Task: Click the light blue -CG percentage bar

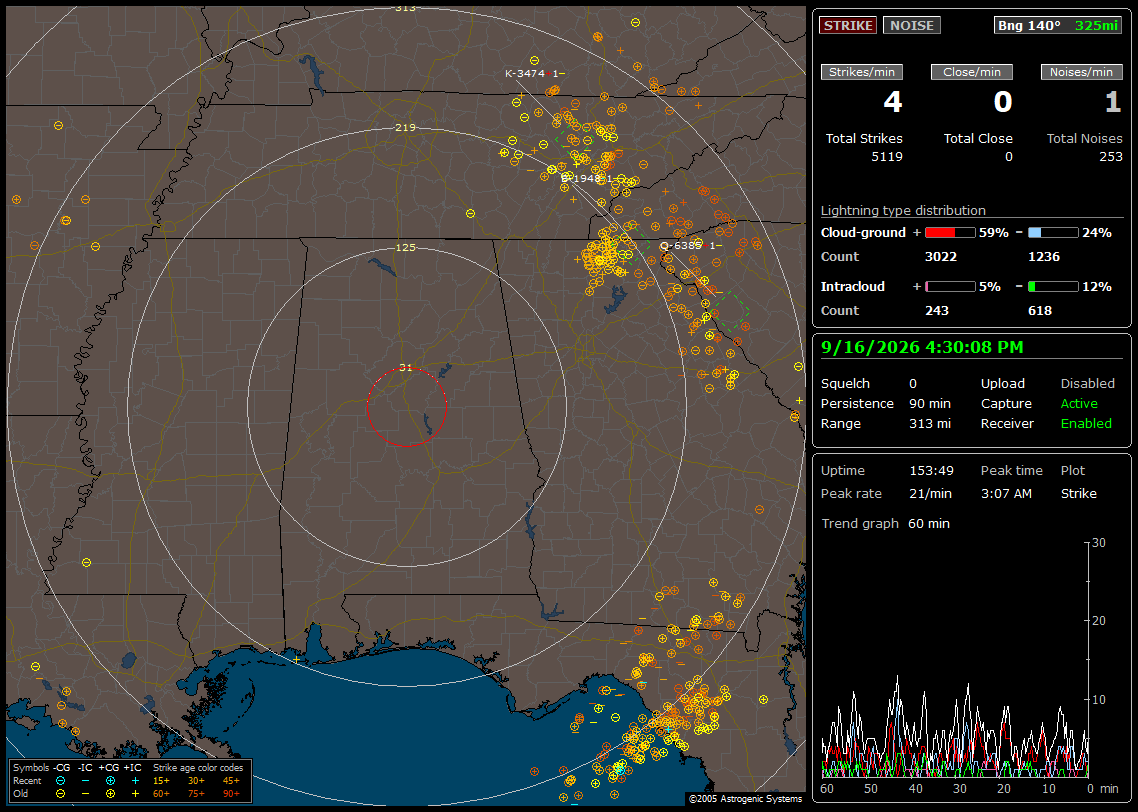Action: click(x=1053, y=233)
